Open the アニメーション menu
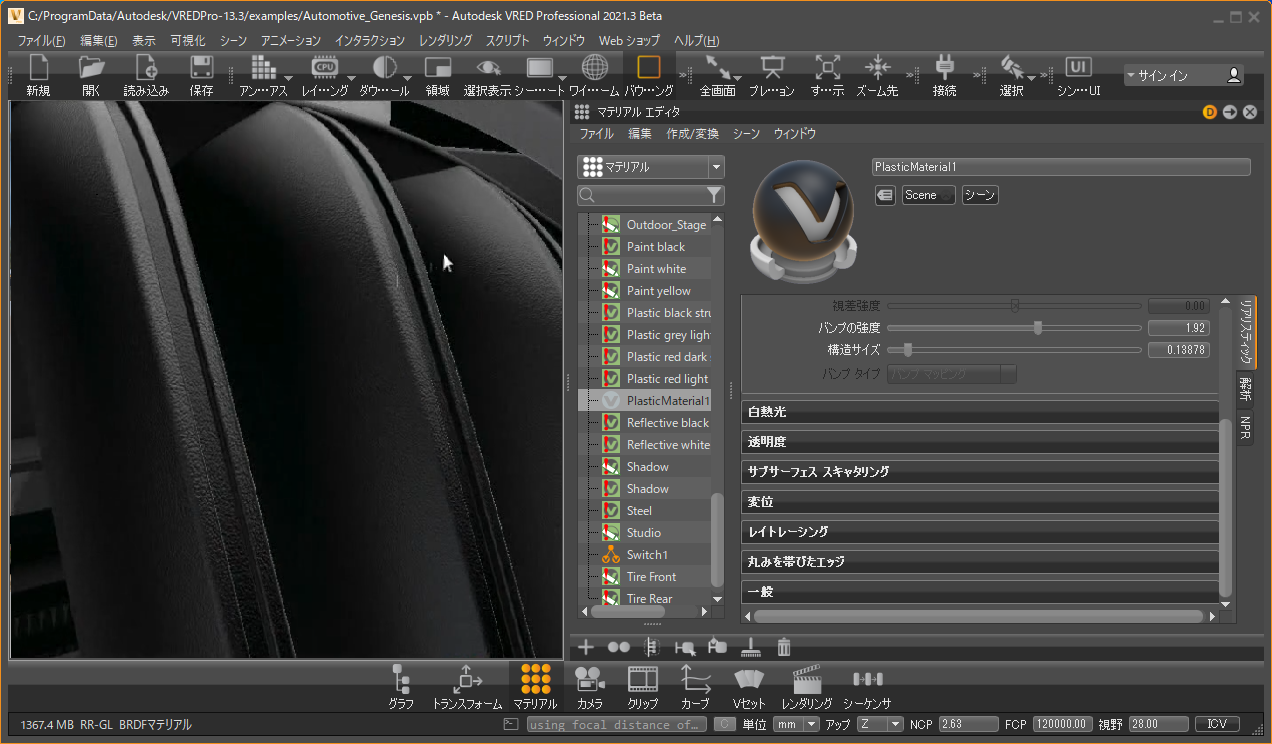The image size is (1272, 744). point(291,41)
